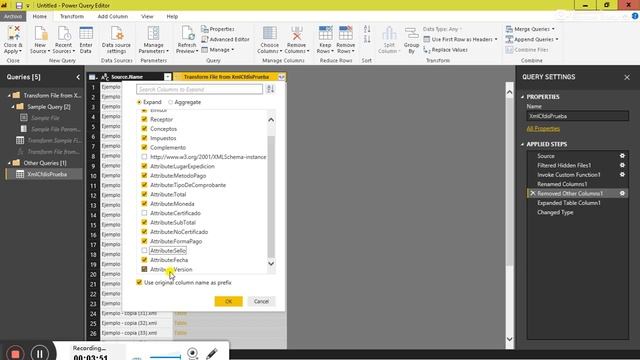Open the Merge Queries dropdown

tap(530, 29)
